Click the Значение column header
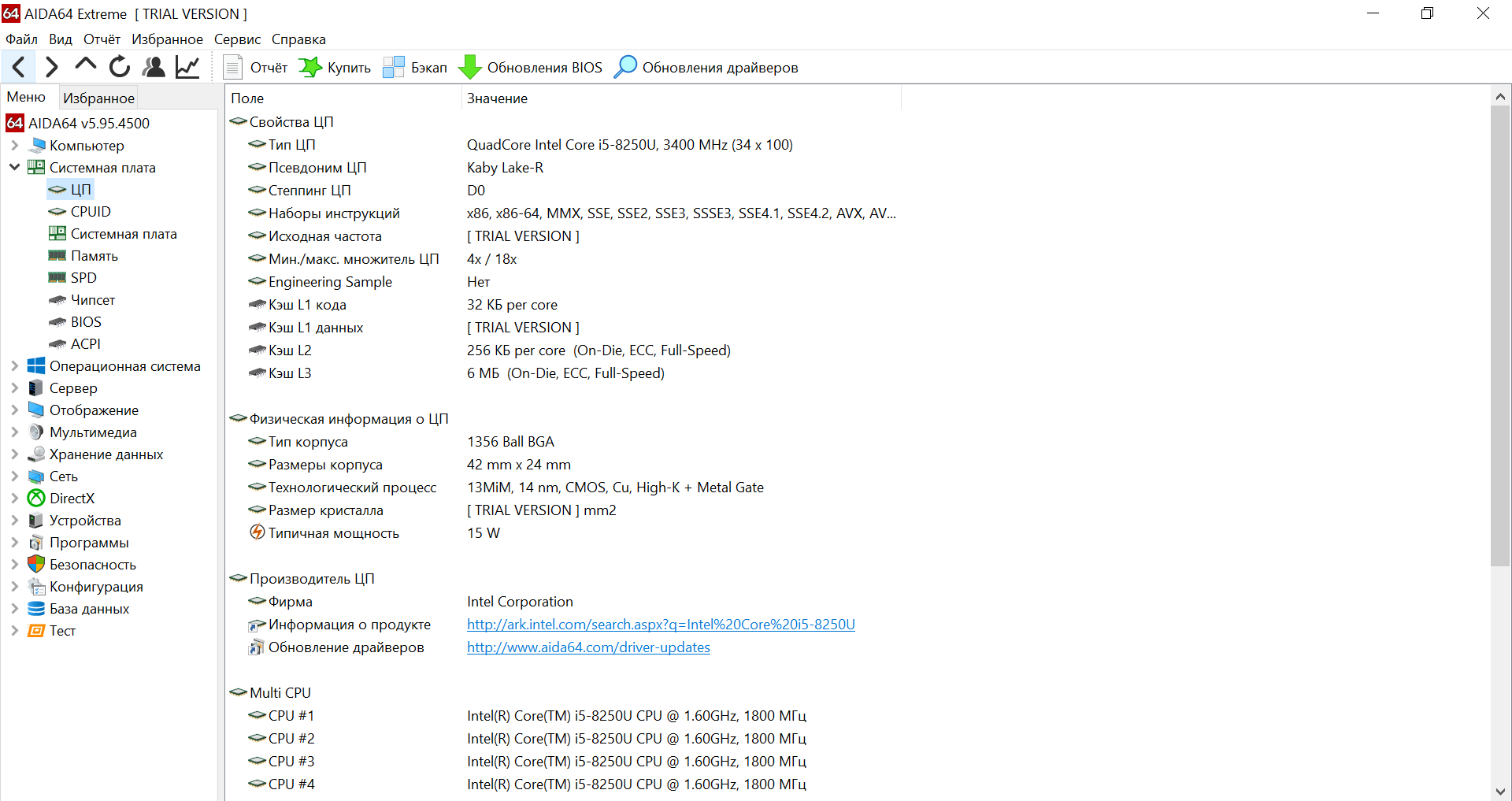 681,98
